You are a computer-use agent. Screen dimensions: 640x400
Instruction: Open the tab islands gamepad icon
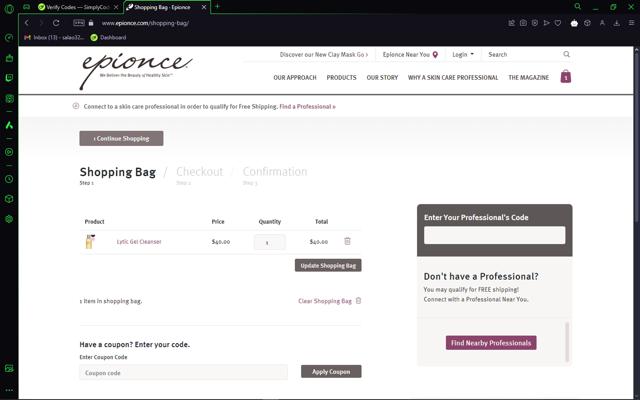click(27, 7)
